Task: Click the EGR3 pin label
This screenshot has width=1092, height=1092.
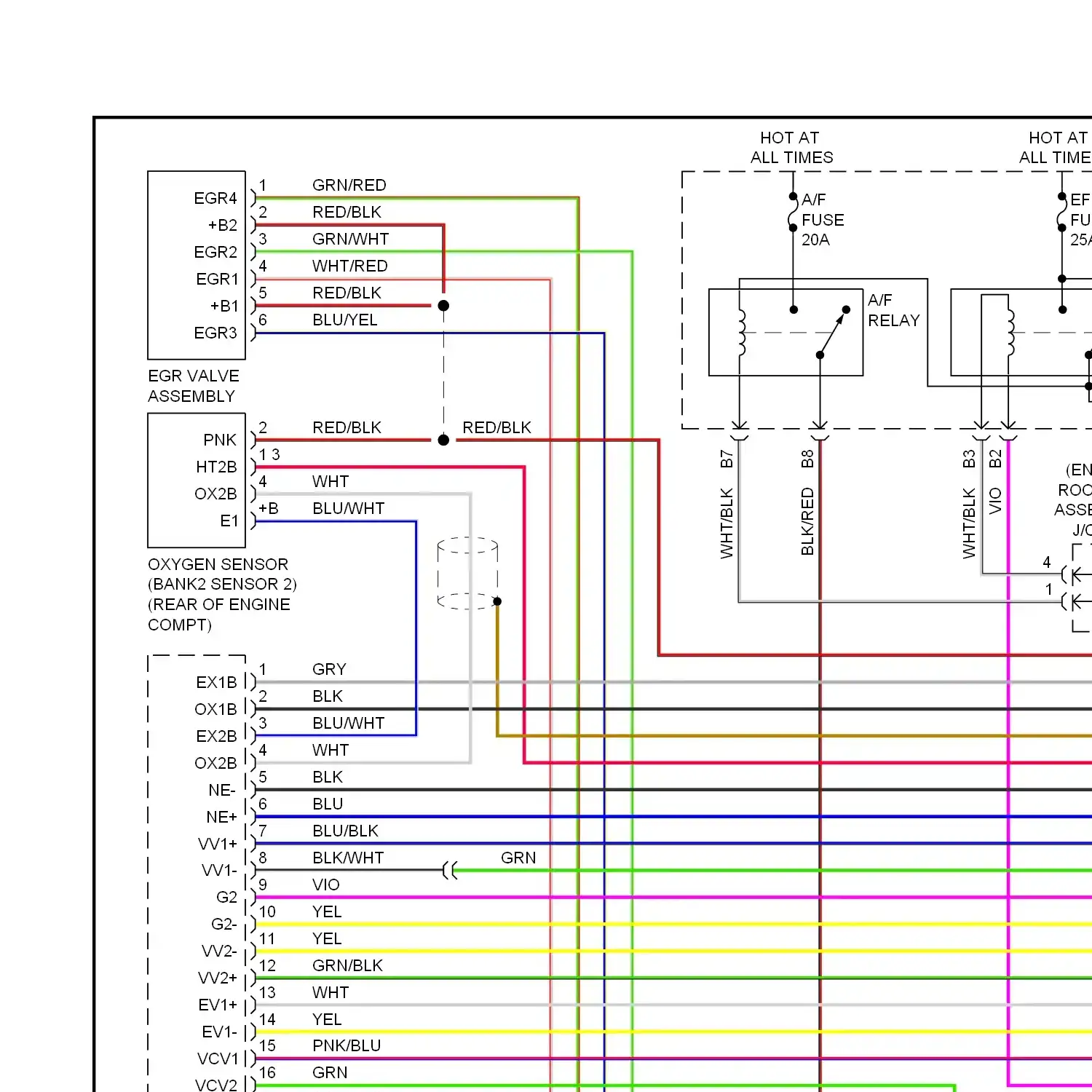Action: pos(215,333)
